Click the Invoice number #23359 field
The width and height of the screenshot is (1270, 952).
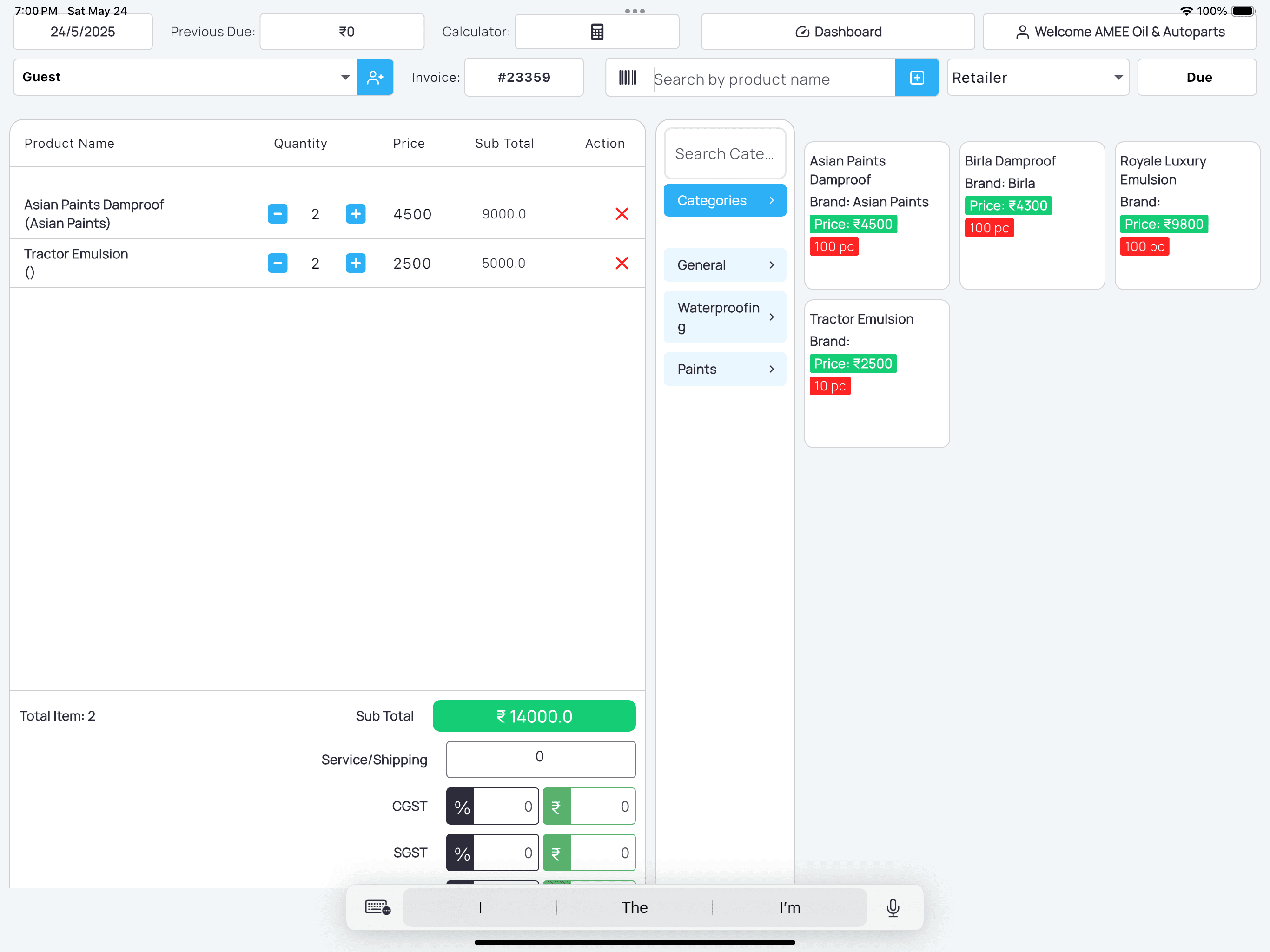click(x=524, y=78)
